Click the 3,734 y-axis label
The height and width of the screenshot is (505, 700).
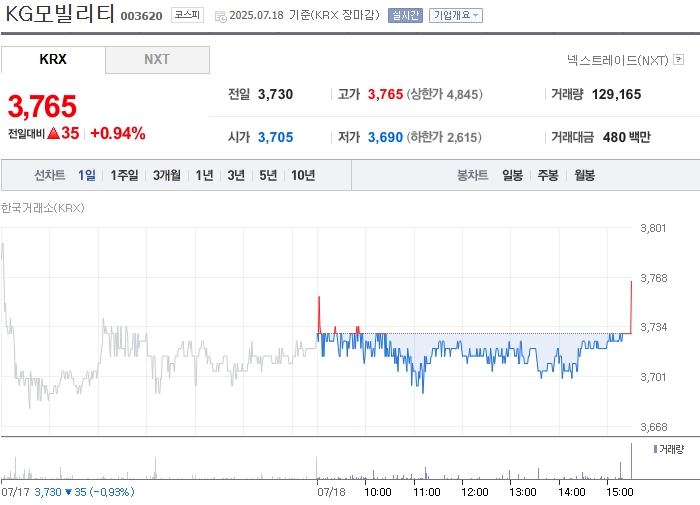[654, 327]
